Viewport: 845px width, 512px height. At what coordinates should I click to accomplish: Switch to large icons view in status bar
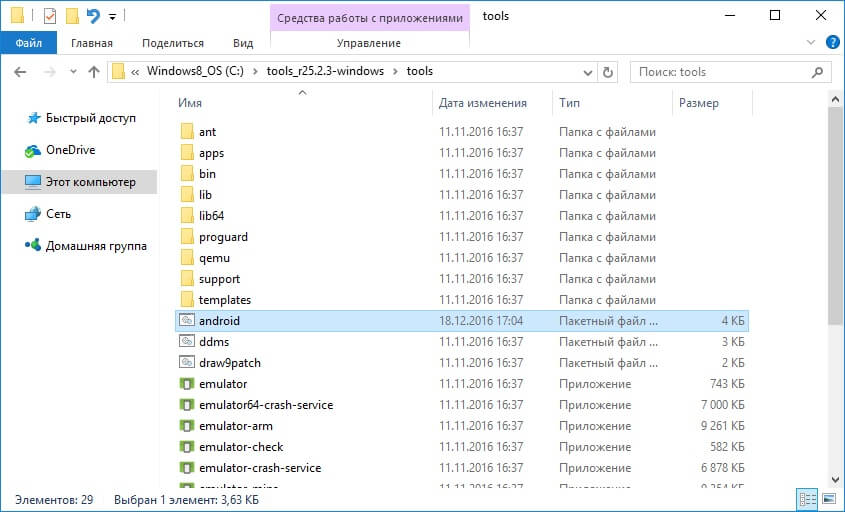tap(827, 497)
